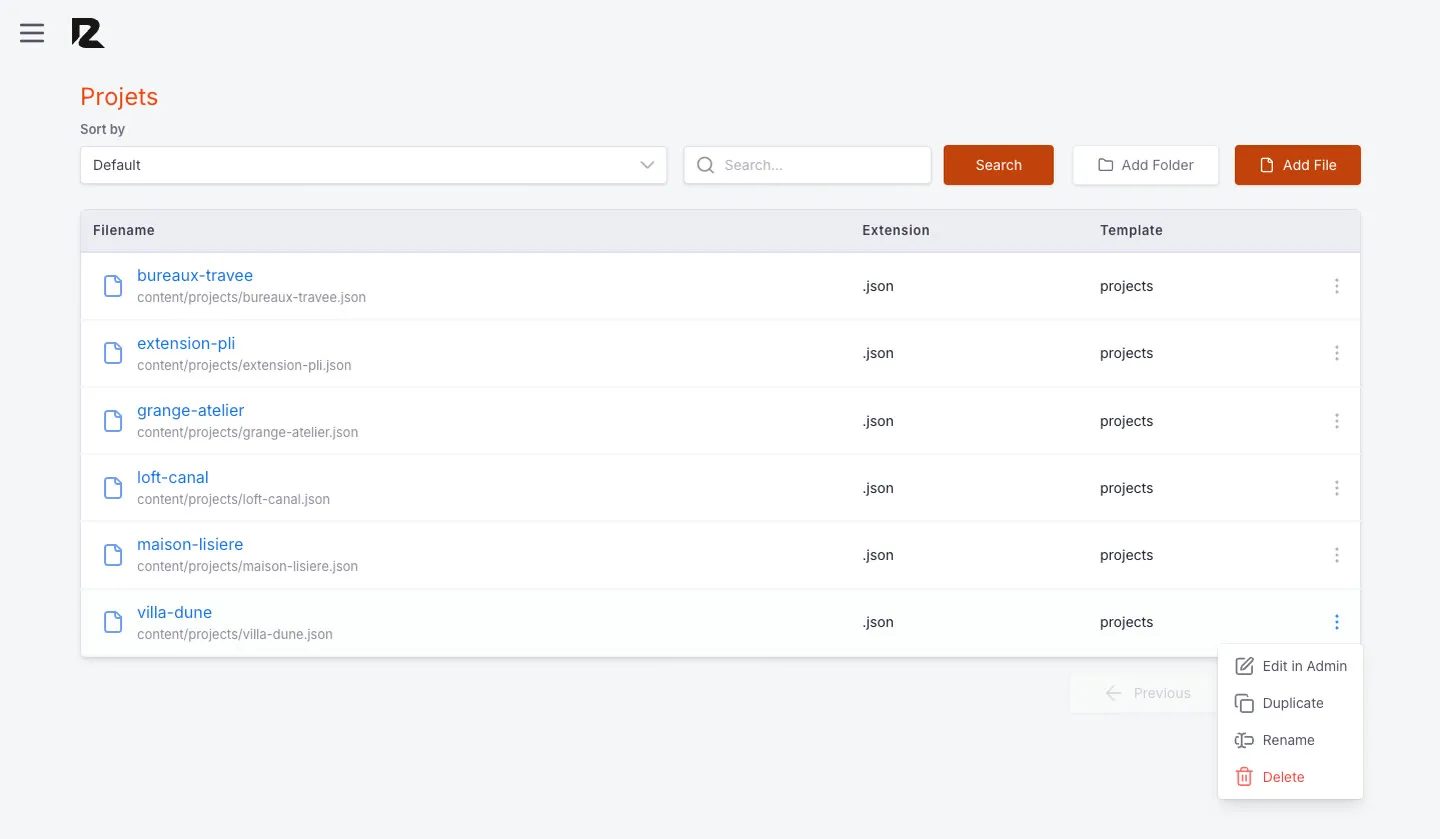Screen dimensions: 1440x839
Task: Click the file icon beside extension-pli
Action: pyautogui.click(x=114, y=353)
